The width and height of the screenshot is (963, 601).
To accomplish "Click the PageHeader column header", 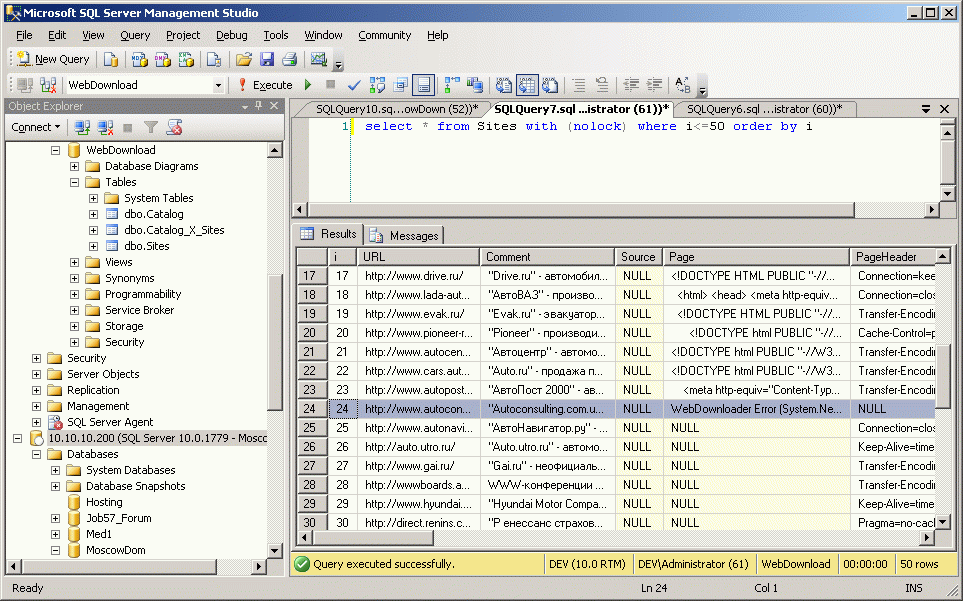I will (893, 257).
